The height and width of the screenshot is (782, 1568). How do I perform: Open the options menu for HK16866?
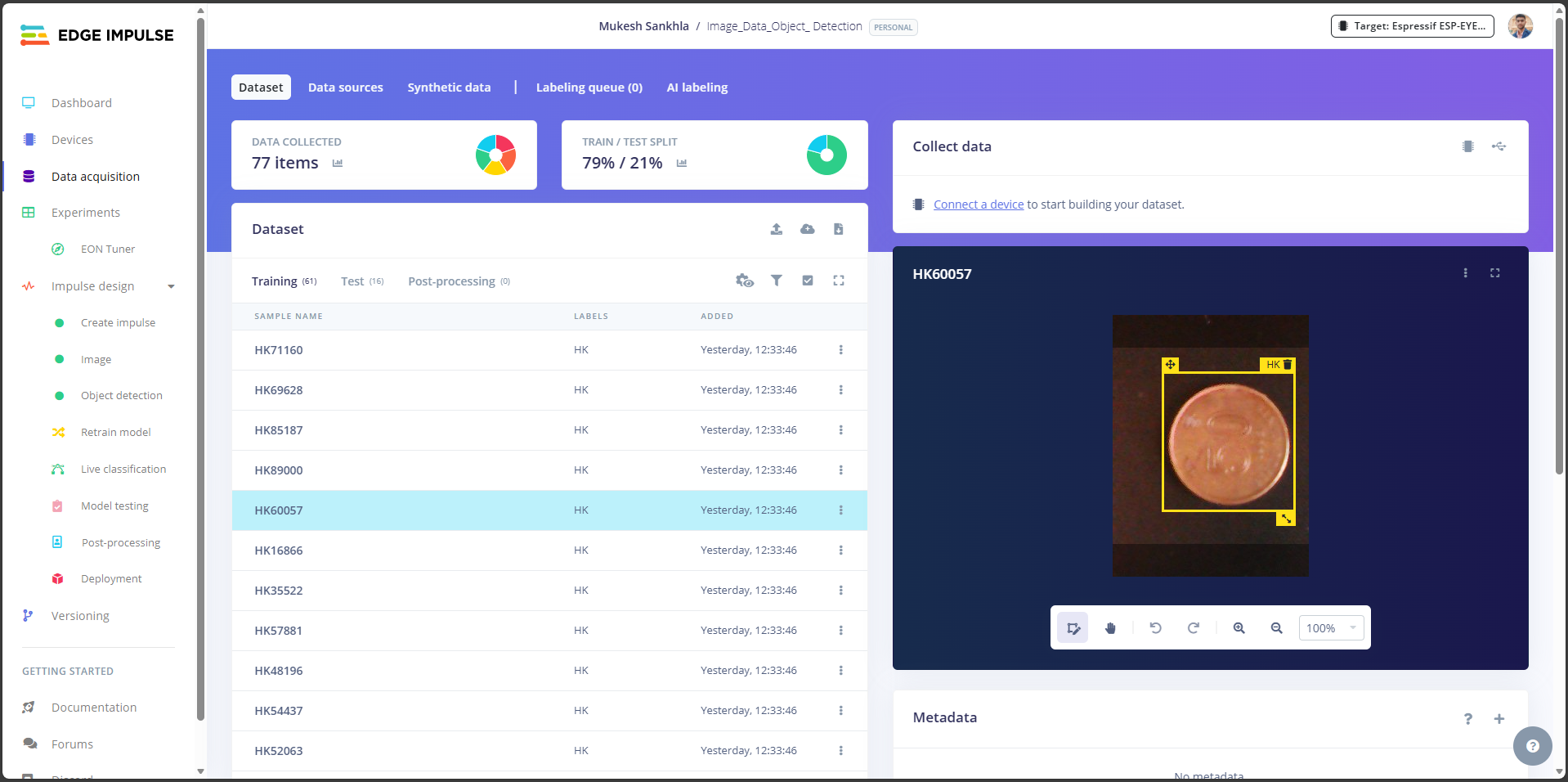[840, 551]
